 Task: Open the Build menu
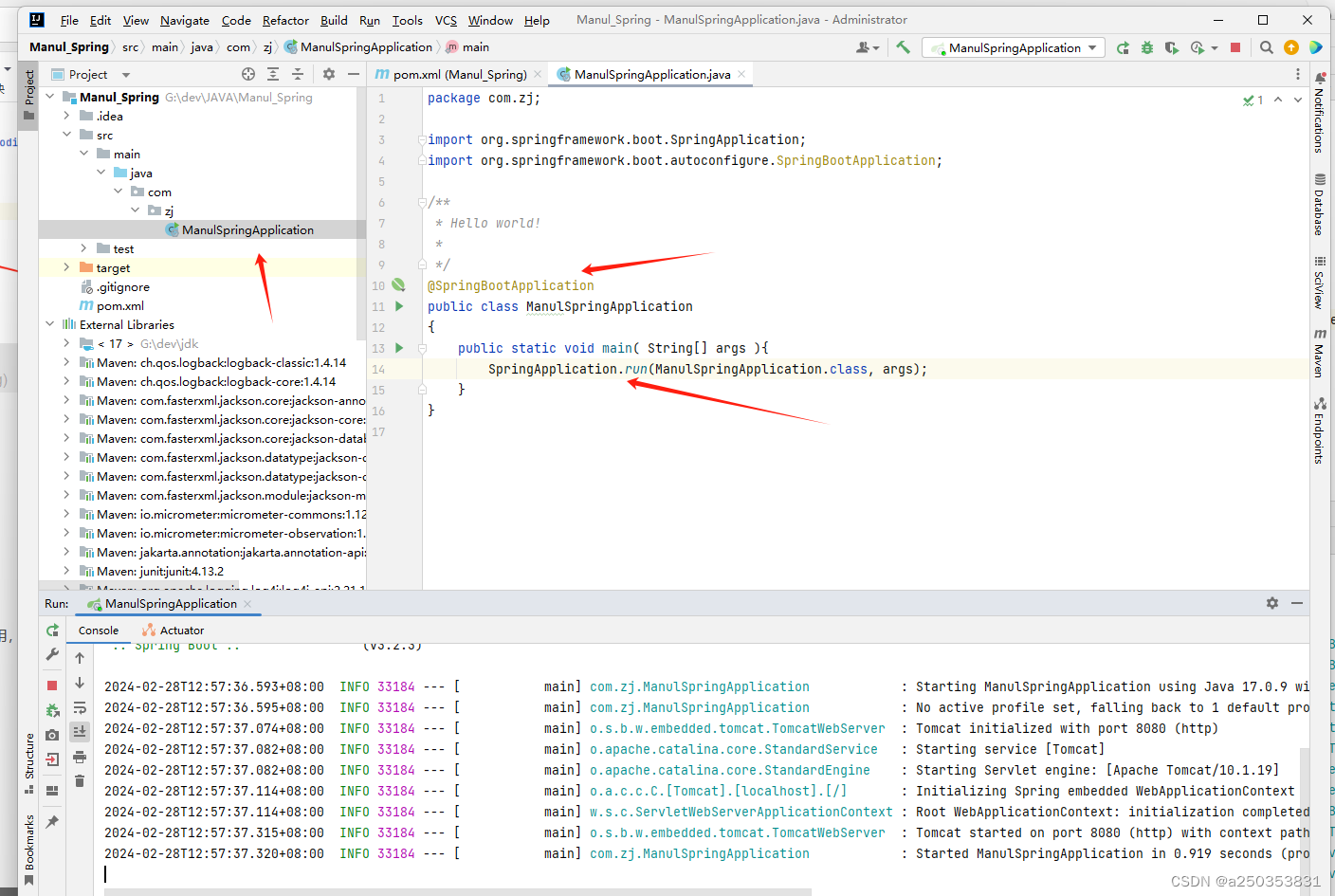(x=334, y=20)
